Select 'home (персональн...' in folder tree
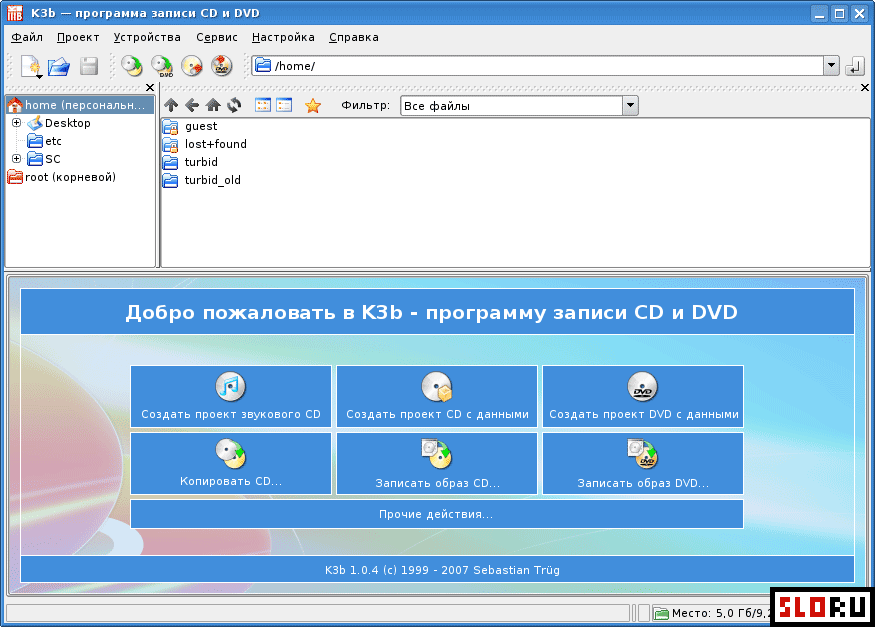The image size is (875, 627). point(80,105)
